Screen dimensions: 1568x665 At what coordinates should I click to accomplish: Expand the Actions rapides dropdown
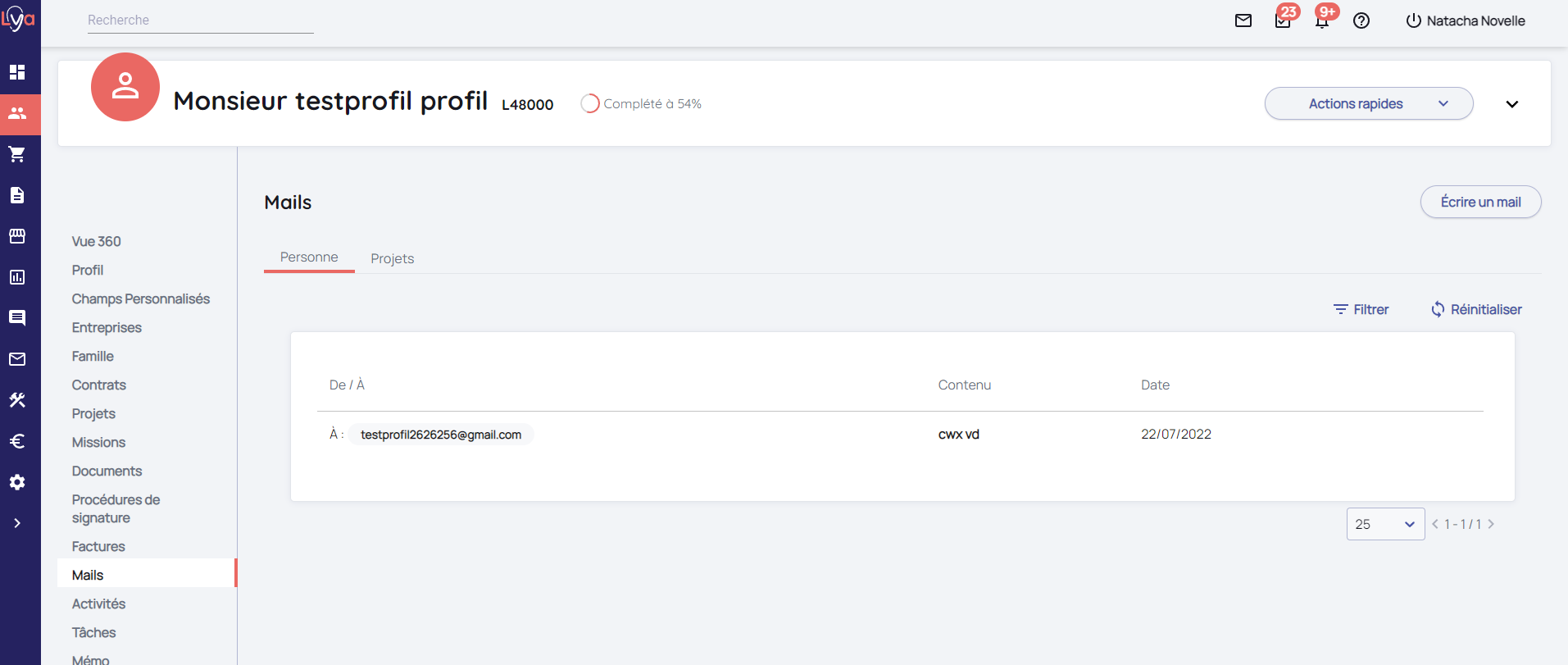click(x=1369, y=104)
